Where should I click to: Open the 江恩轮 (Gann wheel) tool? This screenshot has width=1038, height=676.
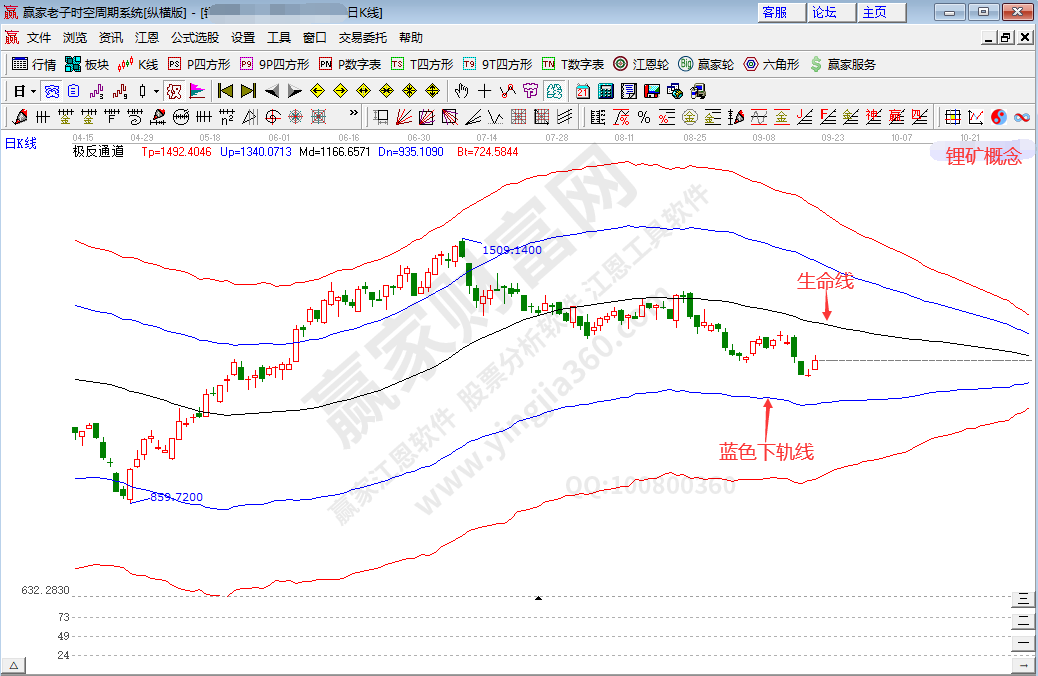point(640,64)
